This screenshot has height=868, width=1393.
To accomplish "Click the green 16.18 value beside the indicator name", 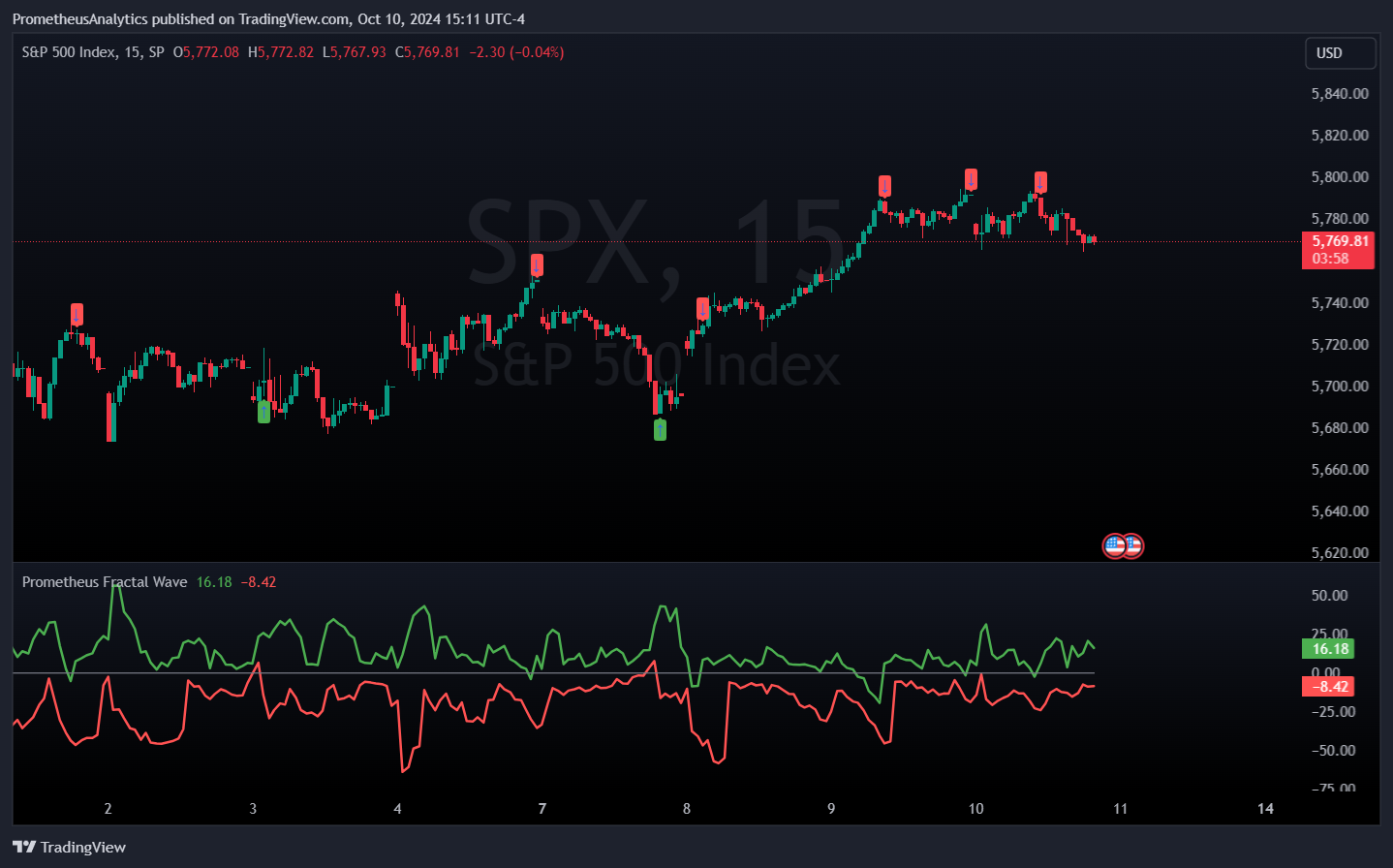I will coord(214,582).
